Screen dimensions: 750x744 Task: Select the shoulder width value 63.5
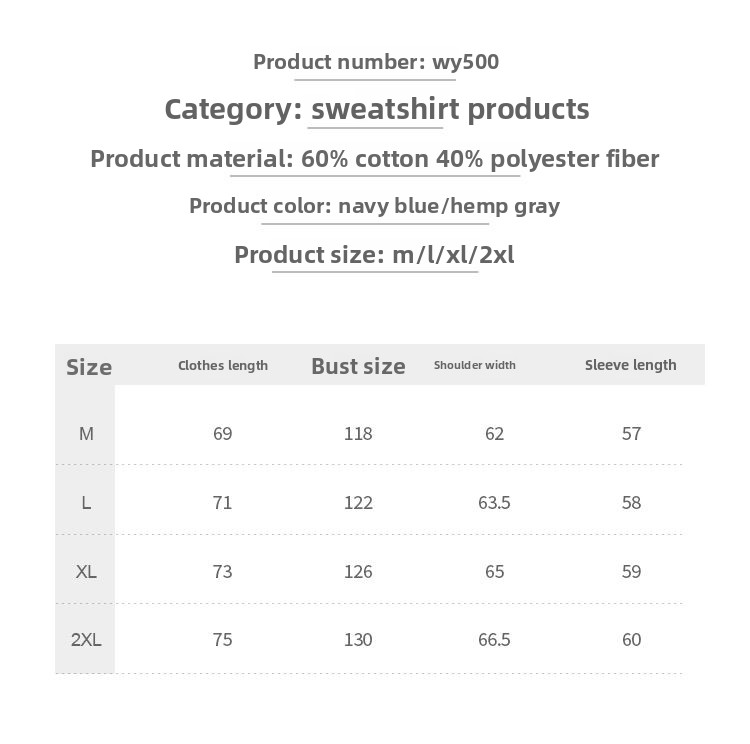[494, 503]
